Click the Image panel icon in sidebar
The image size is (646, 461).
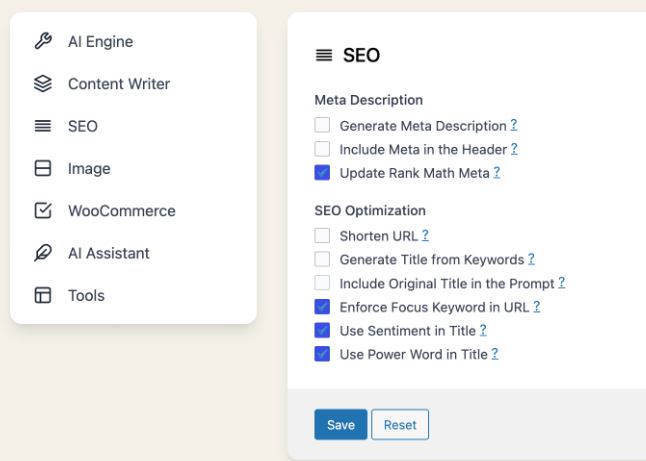click(43, 168)
